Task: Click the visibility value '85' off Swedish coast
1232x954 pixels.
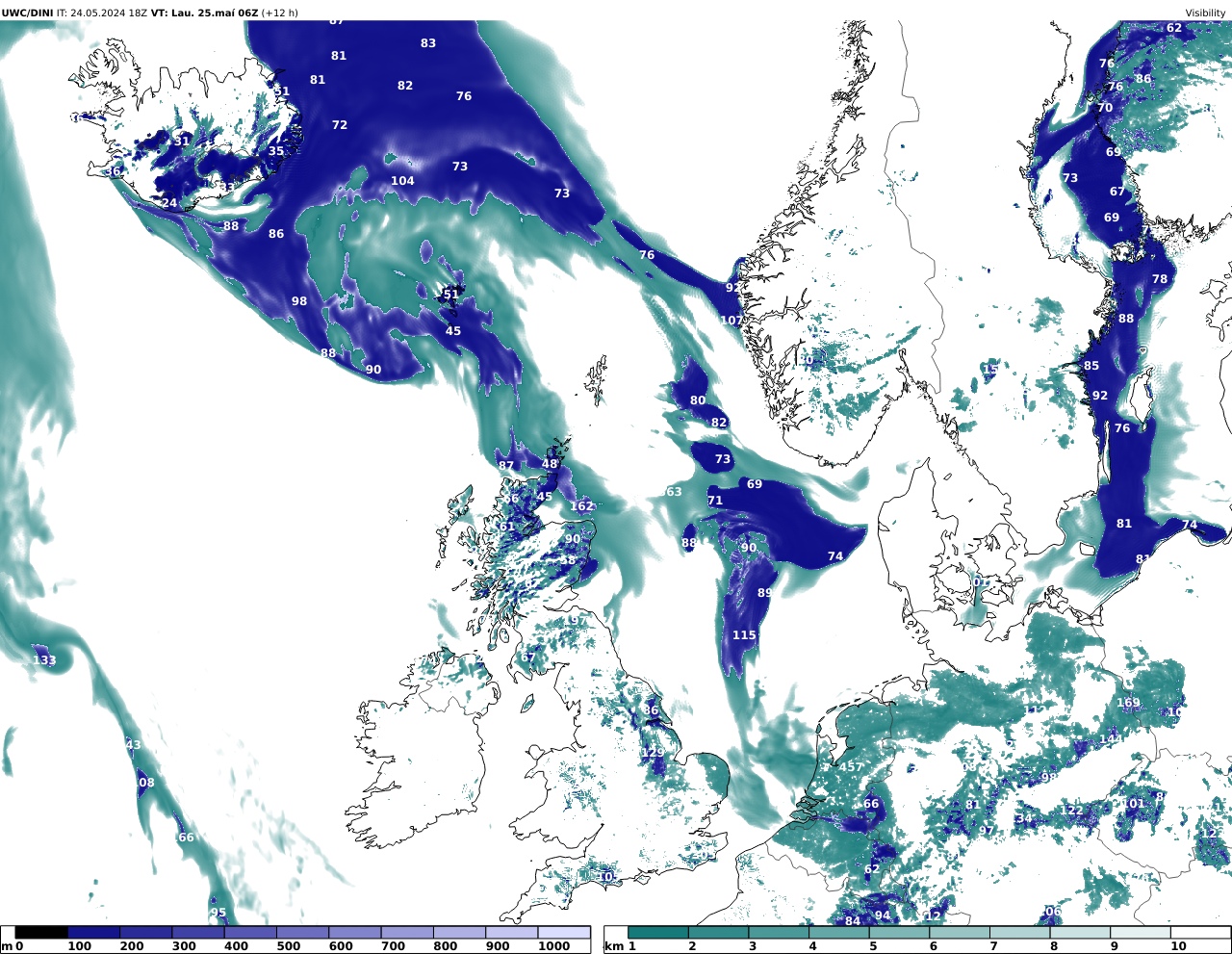Action: pyautogui.click(x=1091, y=366)
